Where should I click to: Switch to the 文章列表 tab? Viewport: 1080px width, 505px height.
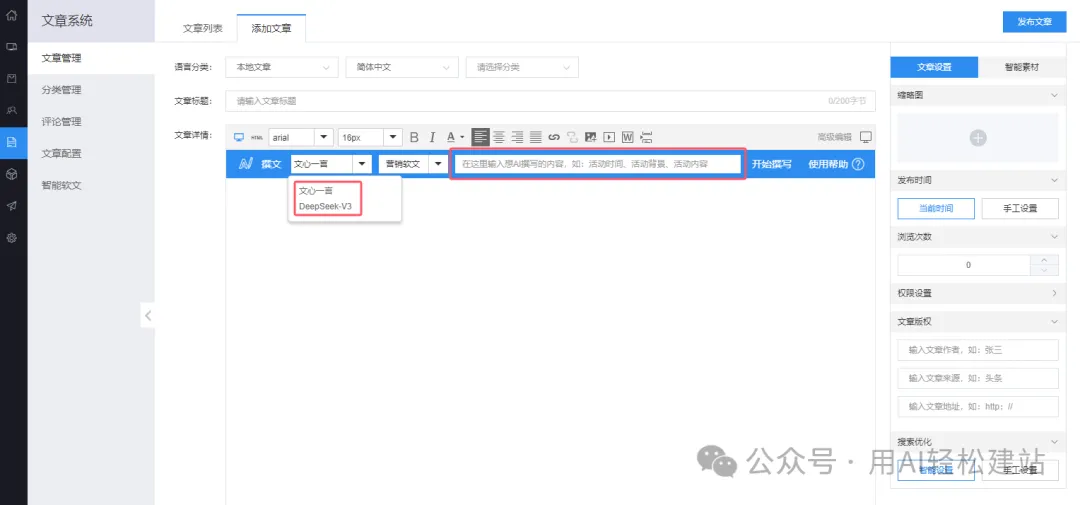tap(202, 28)
